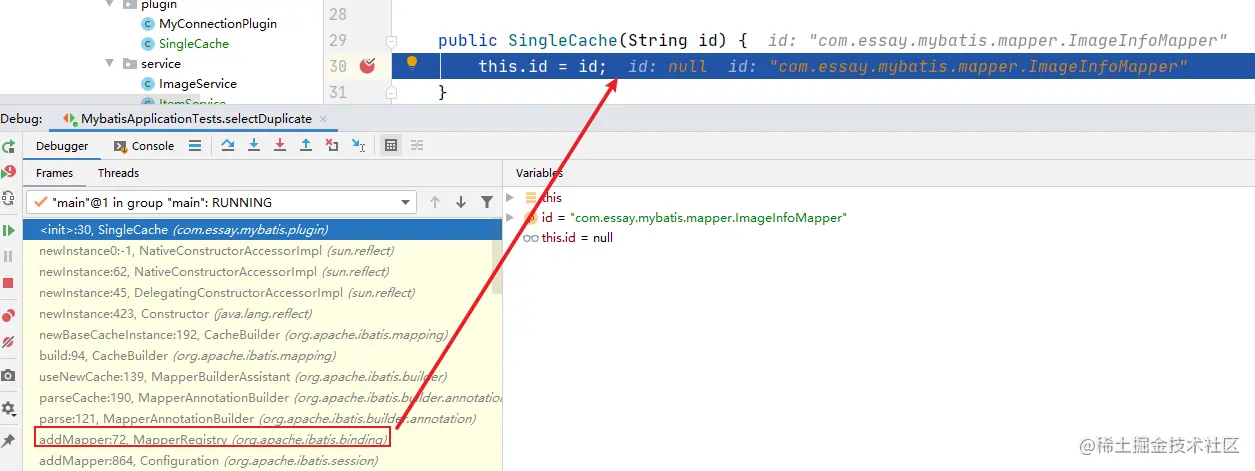1255x471 pixels.
Task: Open debugger settings gear icon
Action: (8, 408)
